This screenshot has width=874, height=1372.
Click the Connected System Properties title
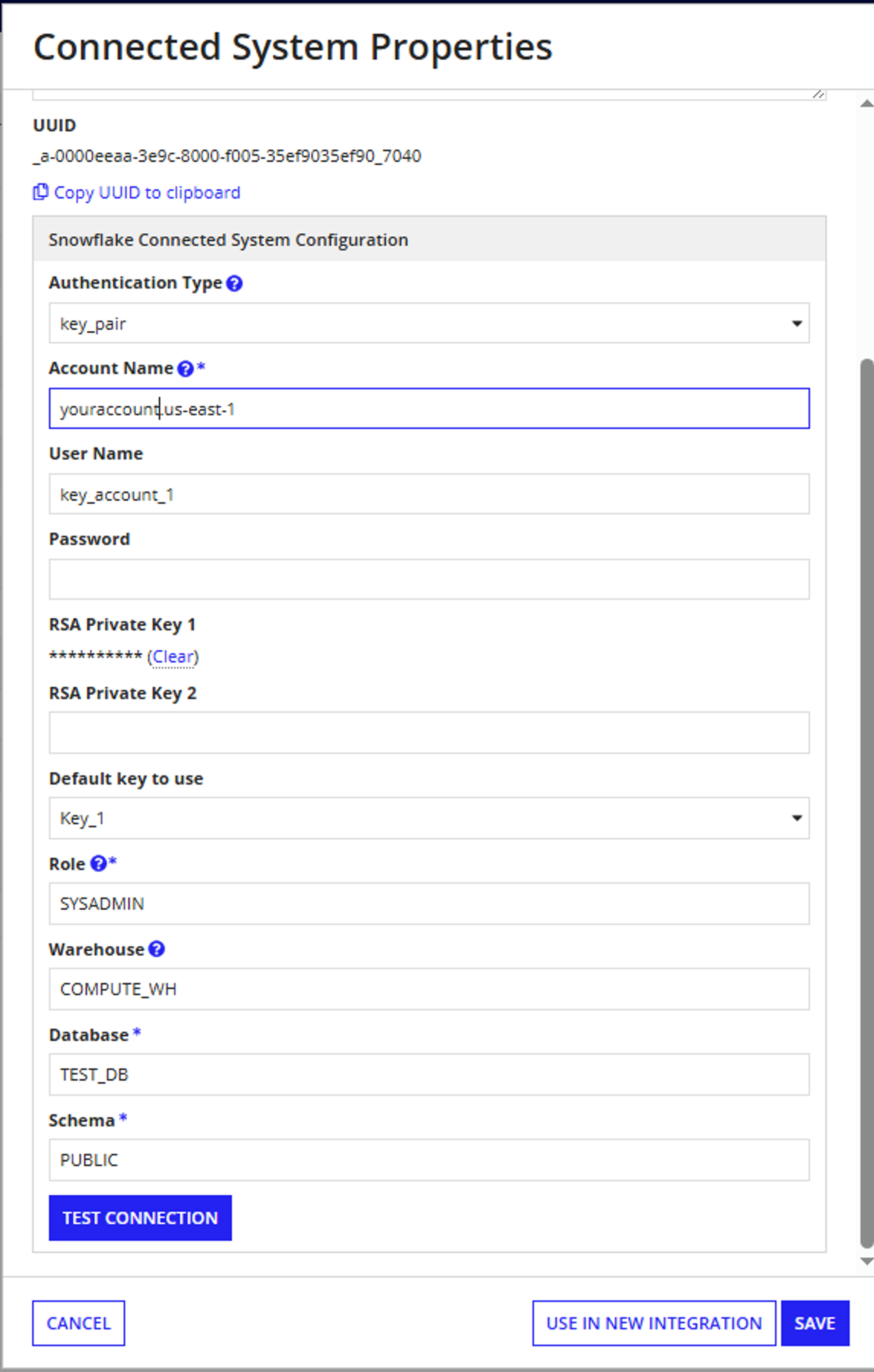click(293, 47)
